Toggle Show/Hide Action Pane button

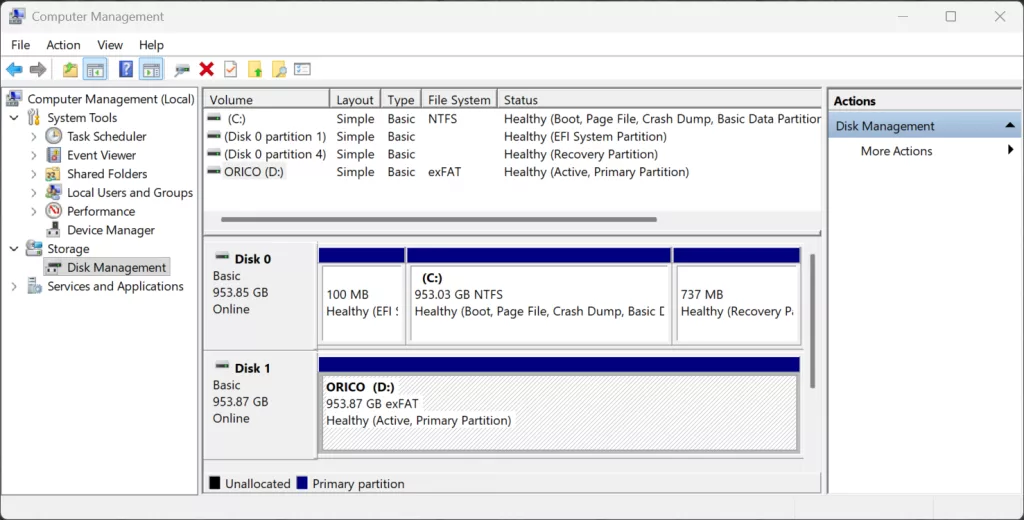coord(151,69)
